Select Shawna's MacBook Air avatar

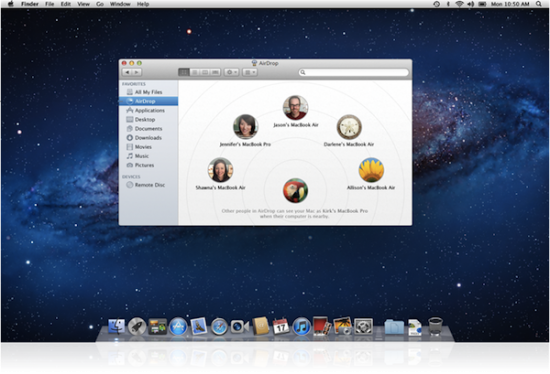click(x=220, y=170)
